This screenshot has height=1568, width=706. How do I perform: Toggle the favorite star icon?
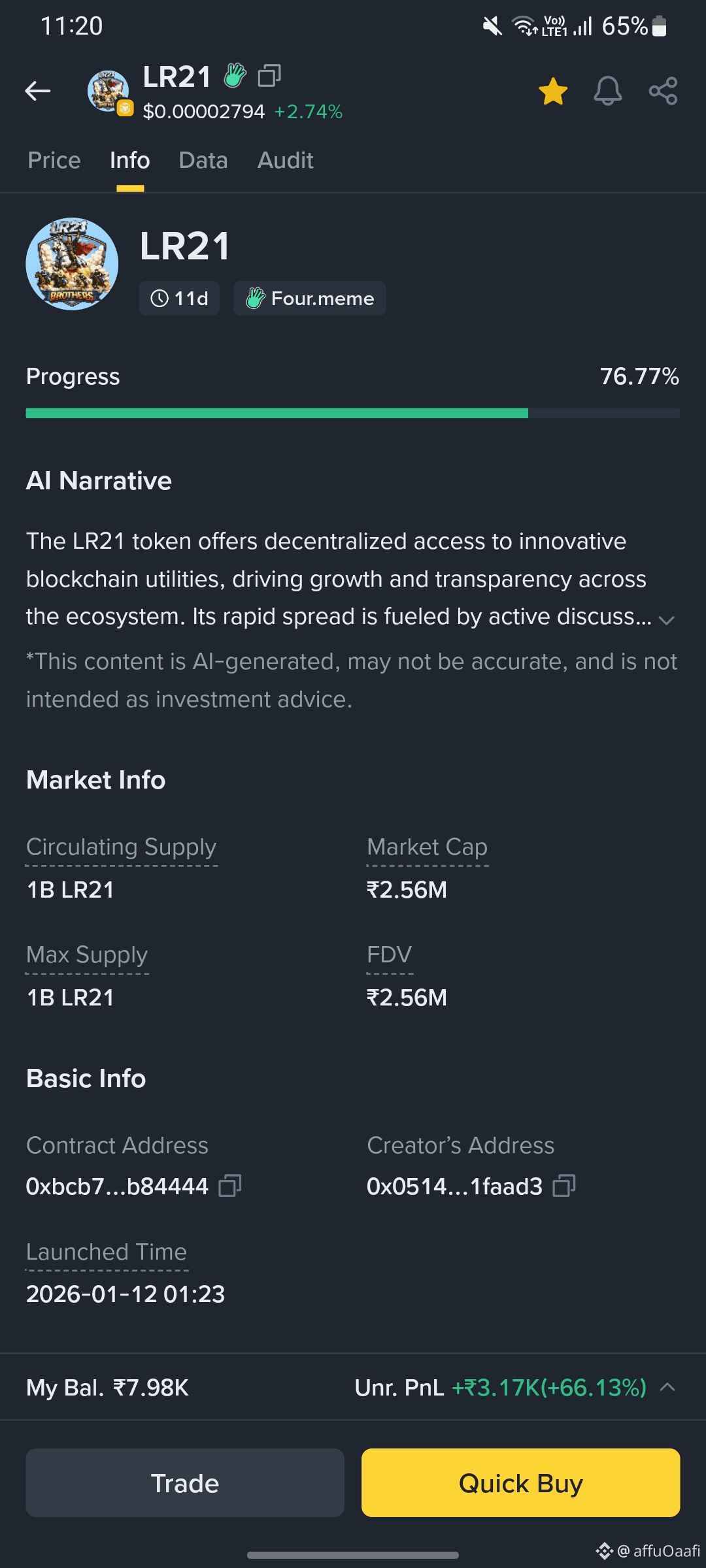pyautogui.click(x=553, y=91)
